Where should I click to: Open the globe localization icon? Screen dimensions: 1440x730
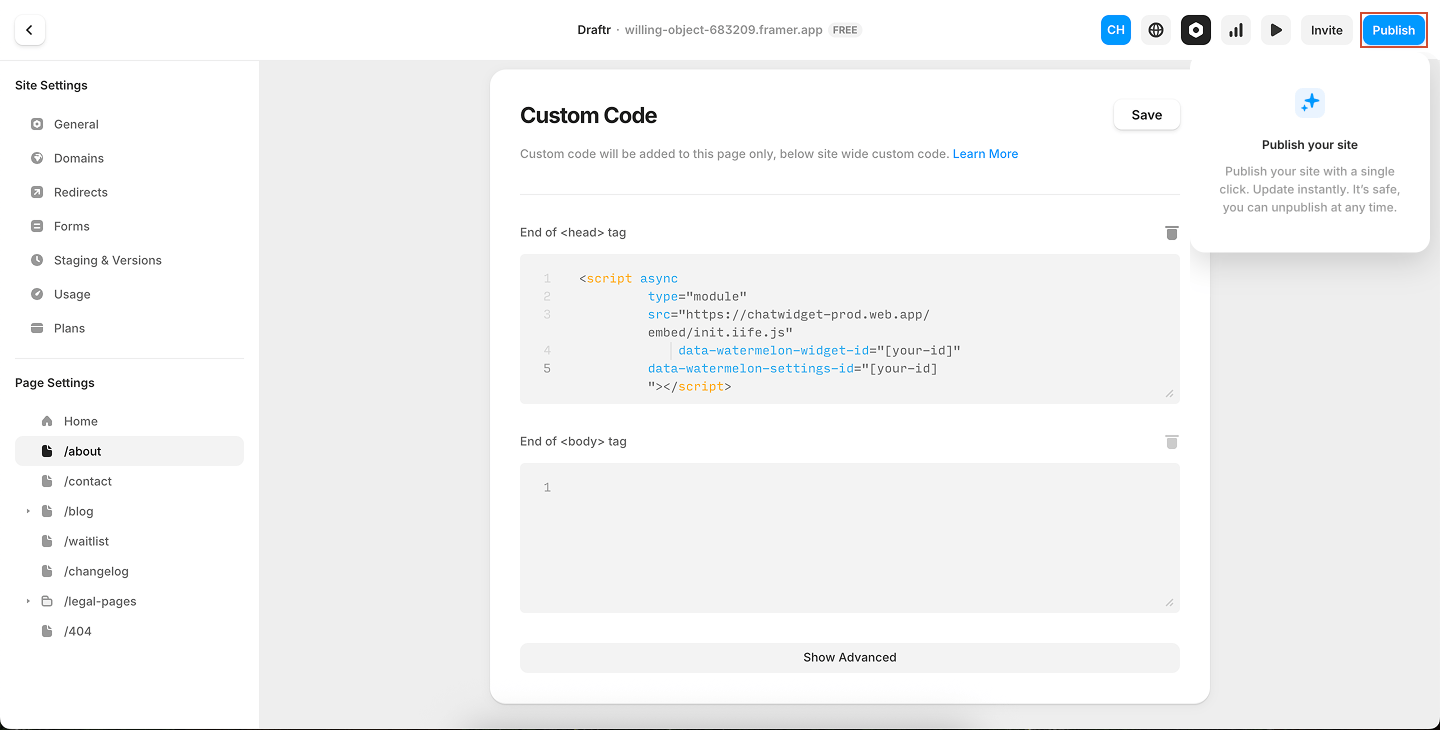click(1156, 30)
